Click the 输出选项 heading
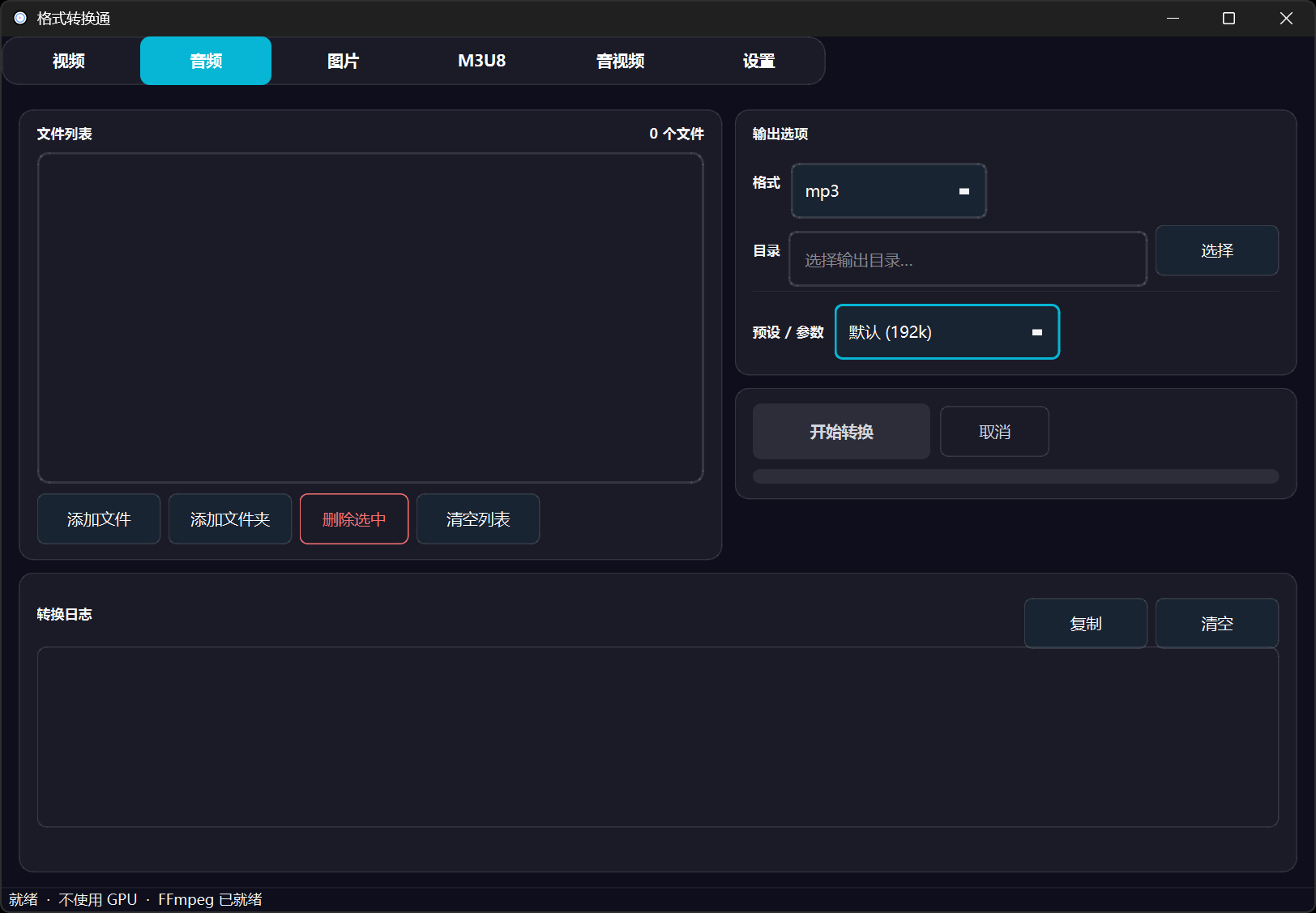Viewport: 1316px width, 913px height. 780,134
